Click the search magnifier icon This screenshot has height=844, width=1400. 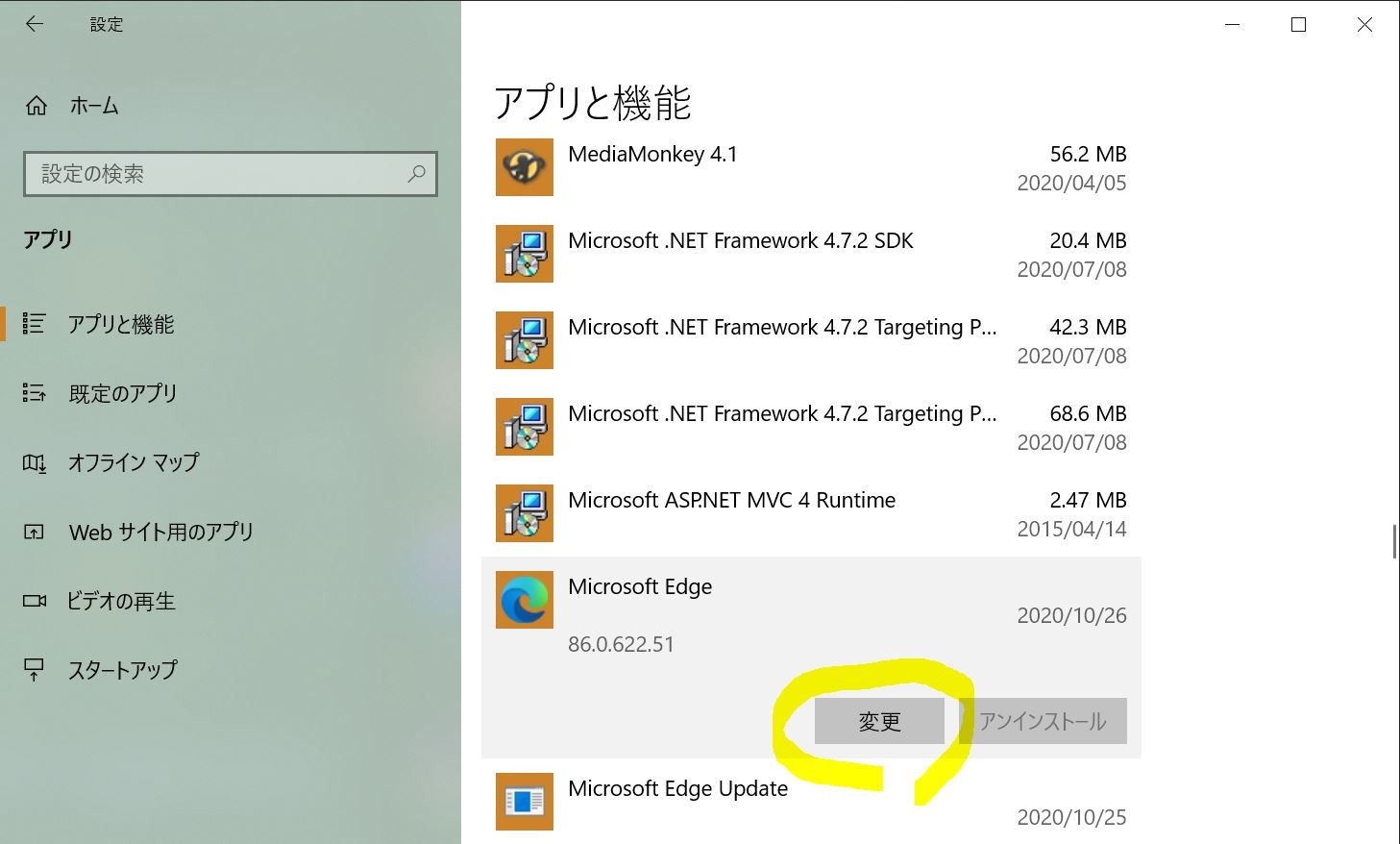coord(416,174)
